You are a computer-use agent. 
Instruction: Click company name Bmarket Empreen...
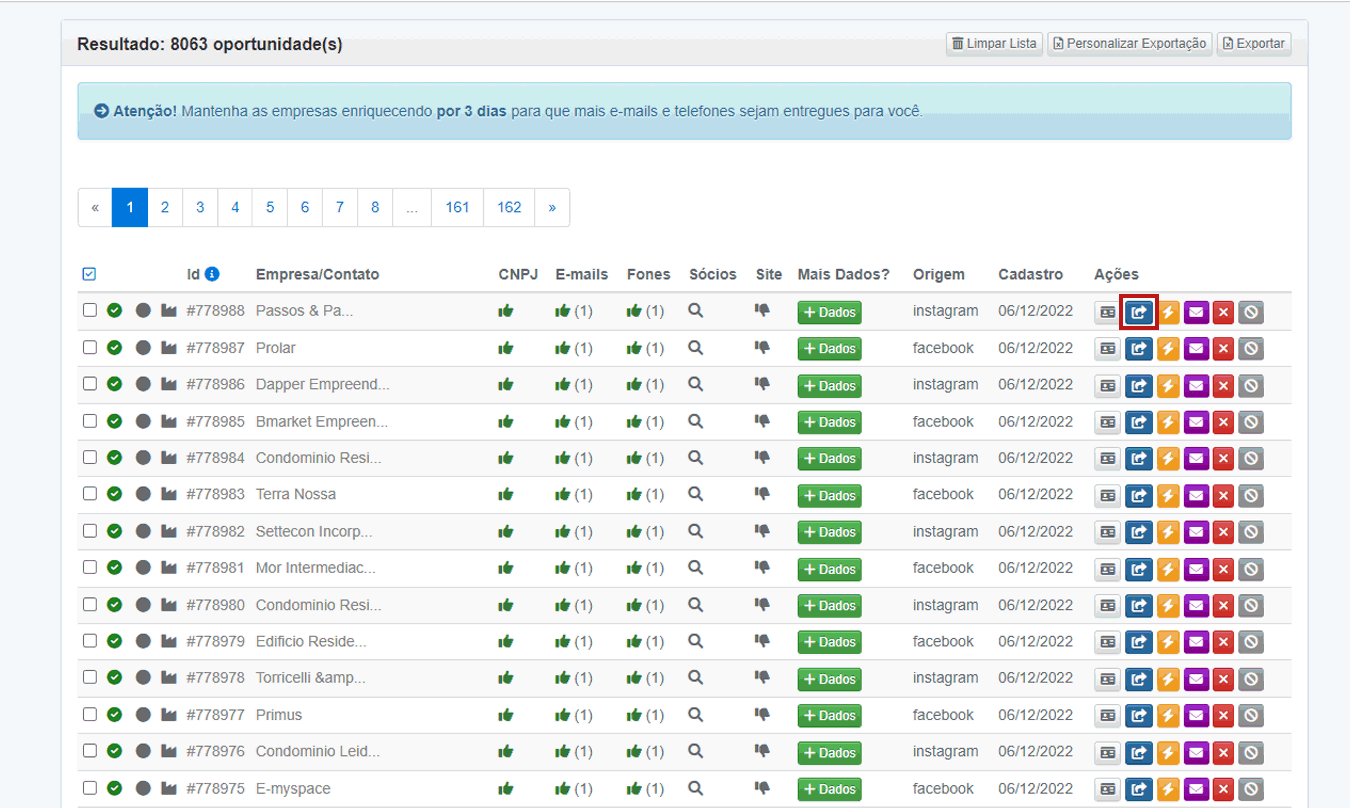pos(322,421)
